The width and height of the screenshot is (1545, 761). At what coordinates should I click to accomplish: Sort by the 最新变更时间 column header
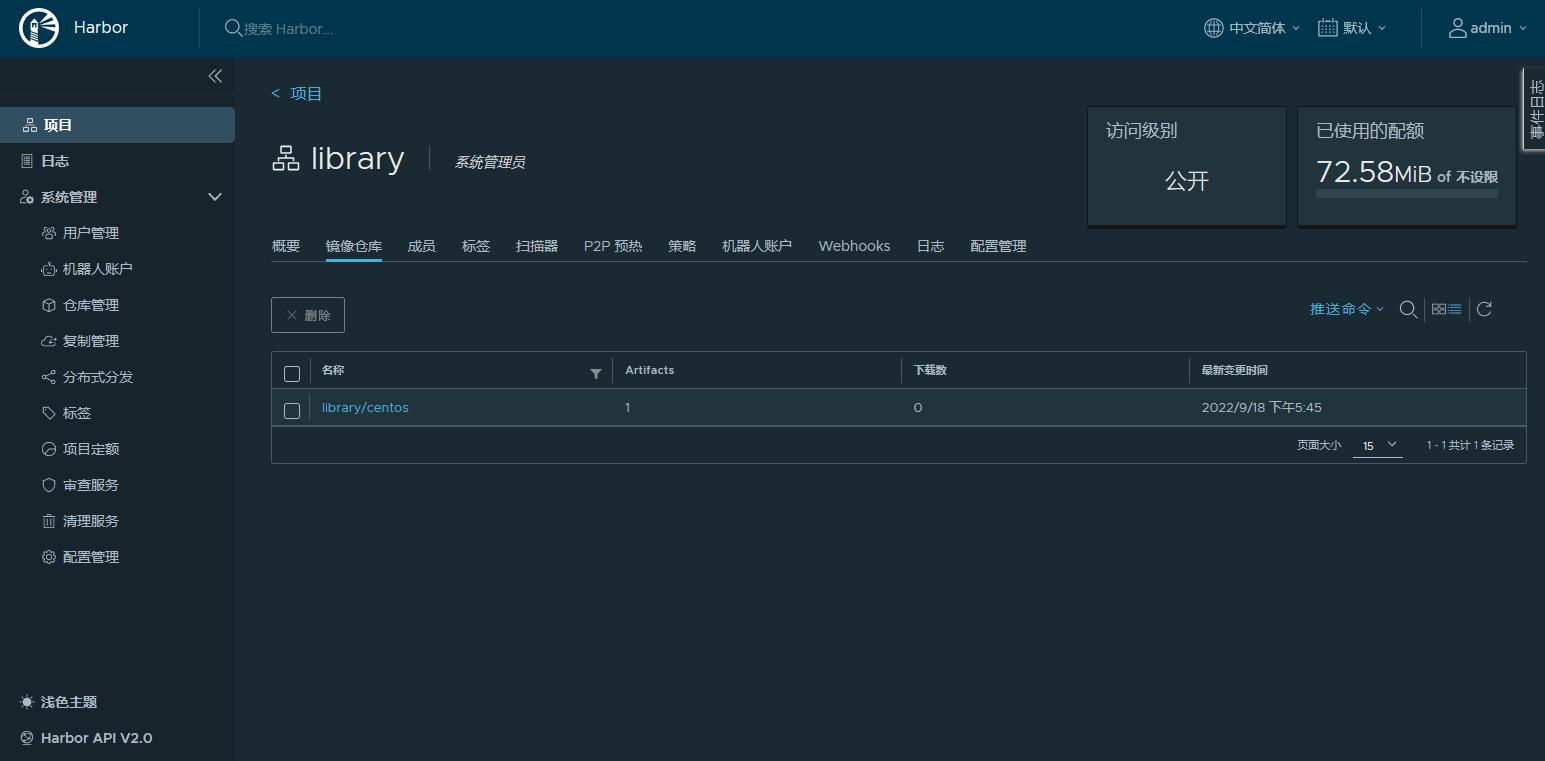point(1235,370)
